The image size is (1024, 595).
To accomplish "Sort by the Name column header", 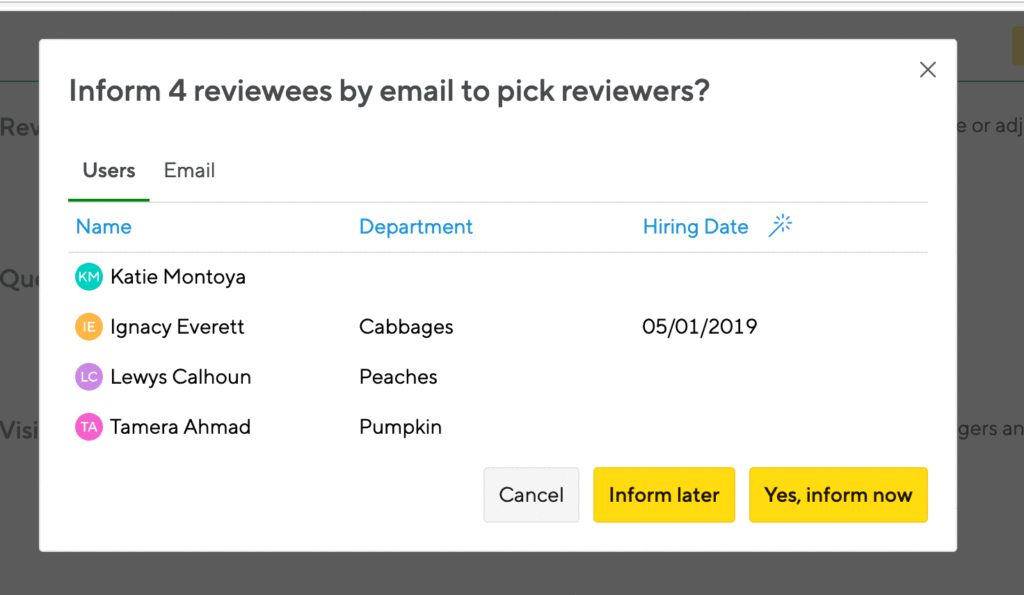I will pos(104,227).
